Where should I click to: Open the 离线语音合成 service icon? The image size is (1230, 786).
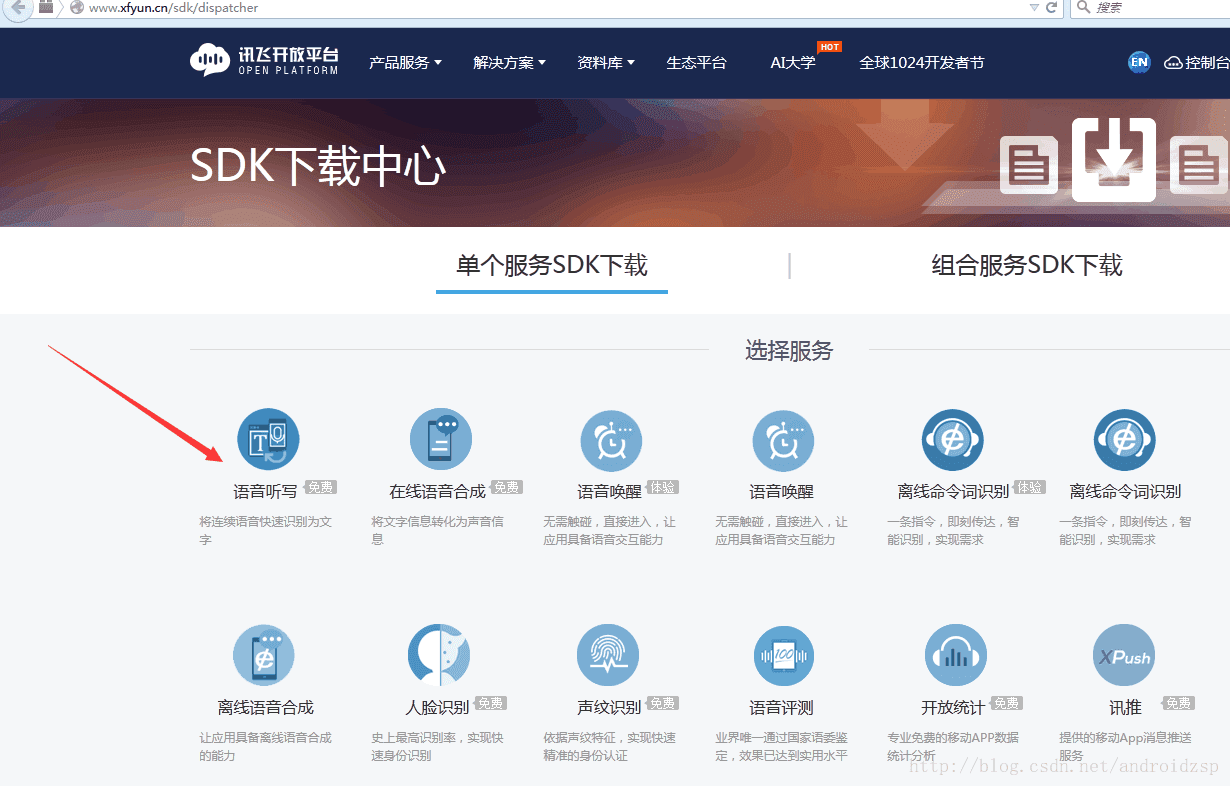coord(264,656)
